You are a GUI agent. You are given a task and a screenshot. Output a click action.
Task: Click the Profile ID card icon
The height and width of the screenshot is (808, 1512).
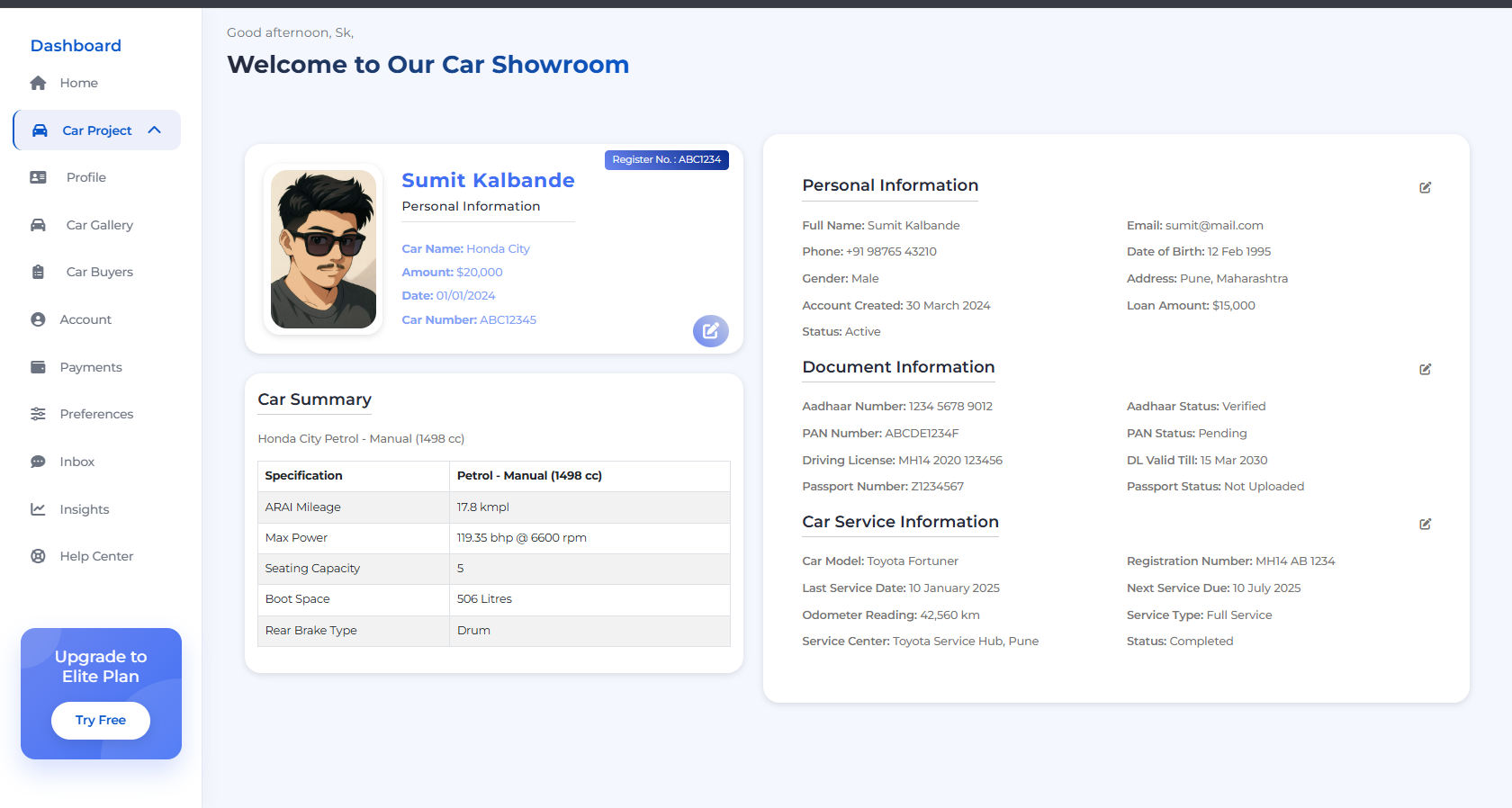[x=38, y=177]
